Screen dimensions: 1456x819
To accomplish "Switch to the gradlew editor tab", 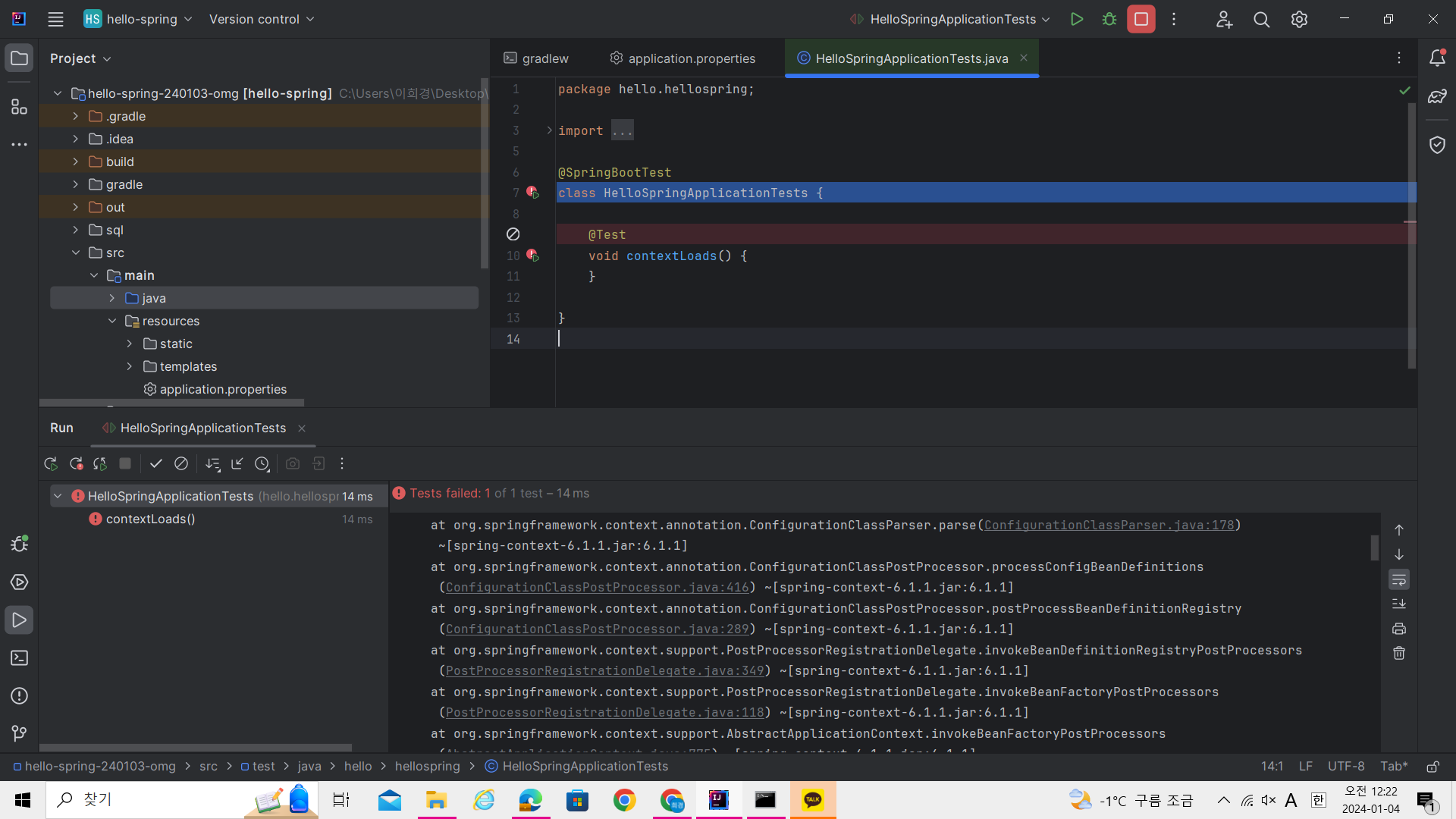I will (x=537, y=58).
